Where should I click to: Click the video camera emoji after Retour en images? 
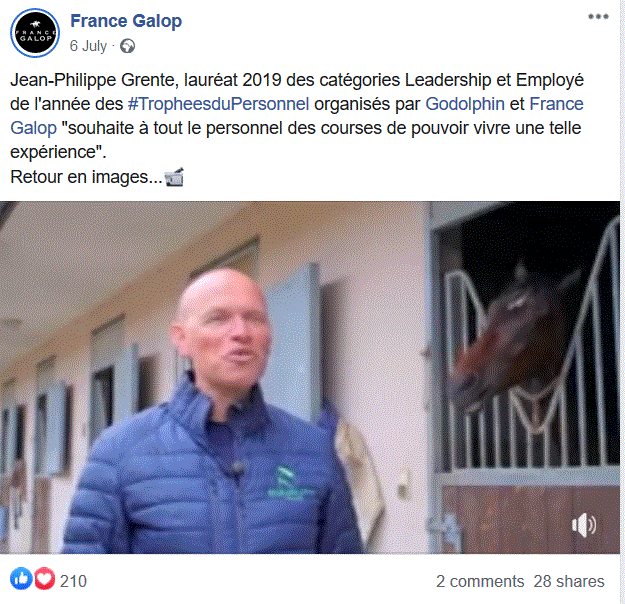point(174,177)
